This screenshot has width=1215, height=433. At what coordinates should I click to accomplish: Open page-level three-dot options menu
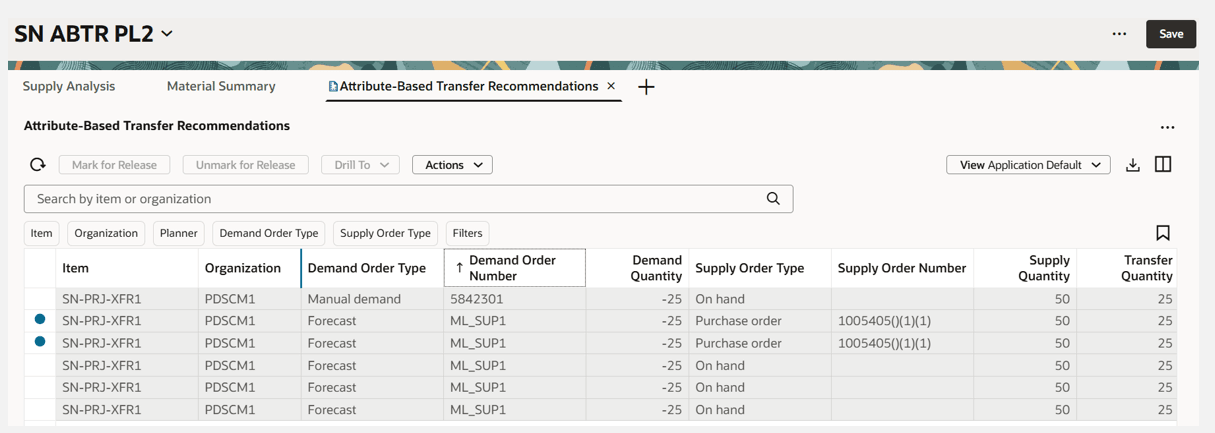point(1119,34)
